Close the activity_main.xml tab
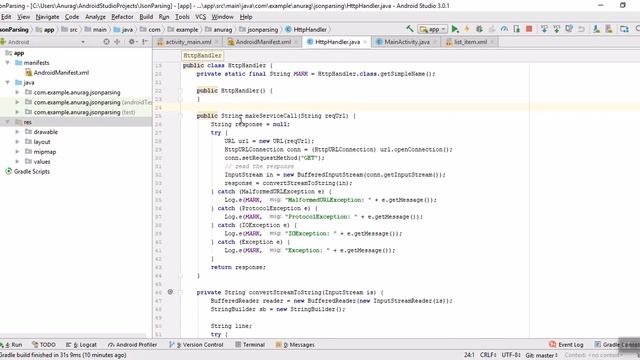This screenshot has width=640, height=360. (216, 42)
